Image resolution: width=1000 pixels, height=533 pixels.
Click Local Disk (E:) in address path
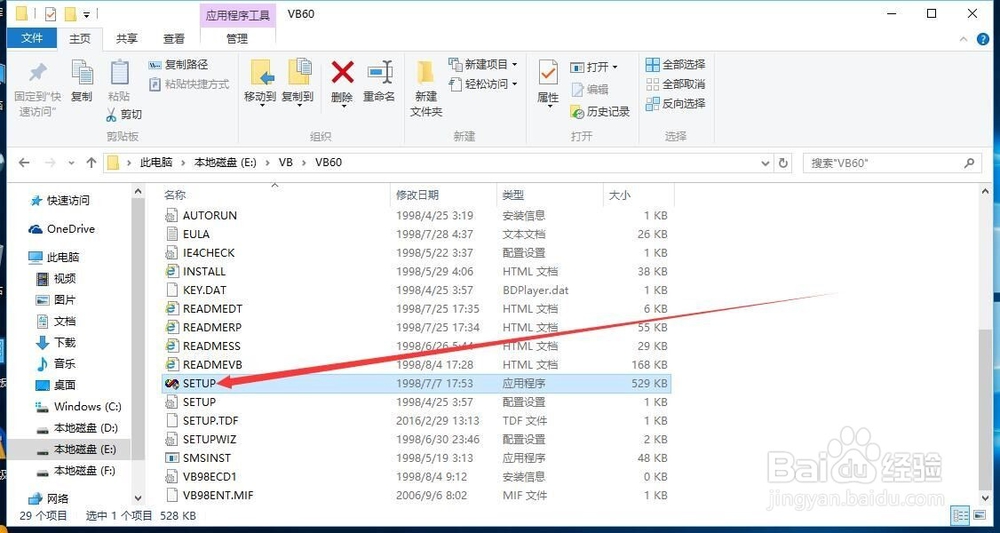(225, 163)
